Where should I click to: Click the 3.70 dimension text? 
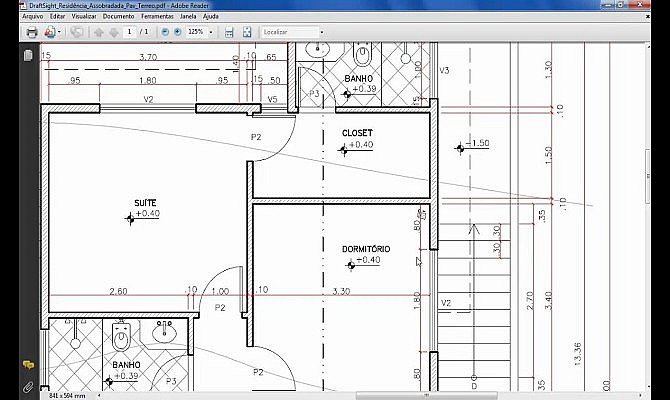(148, 57)
